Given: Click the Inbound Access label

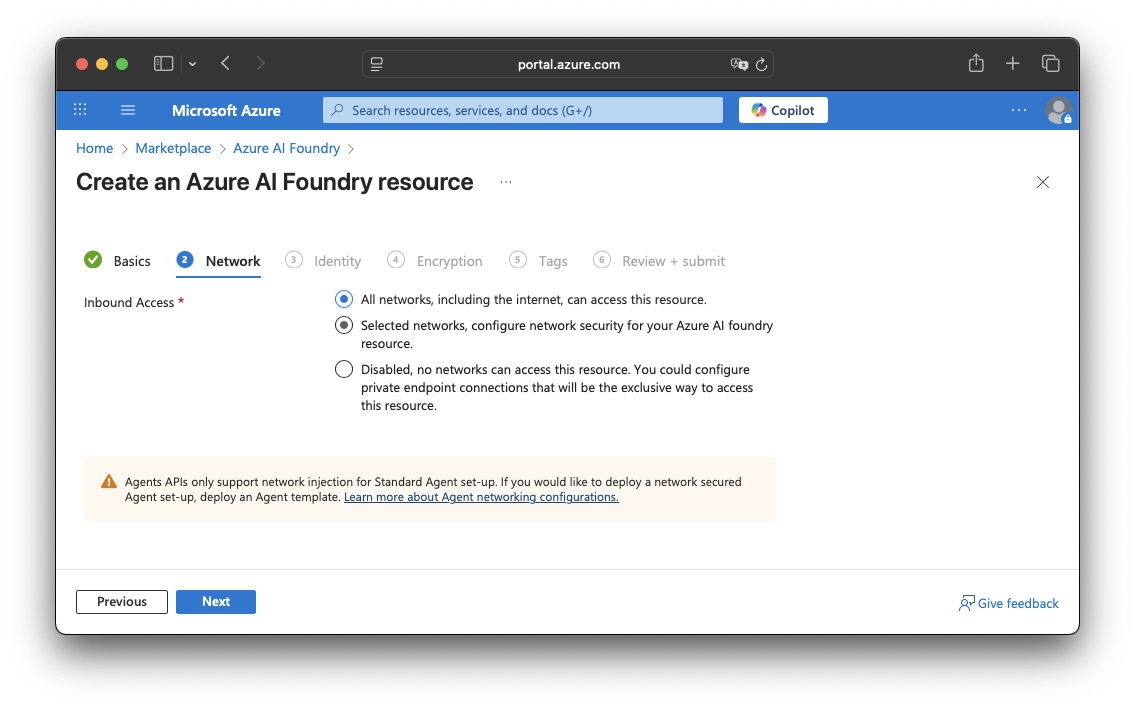Looking at the screenshot, I should (x=129, y=303).
